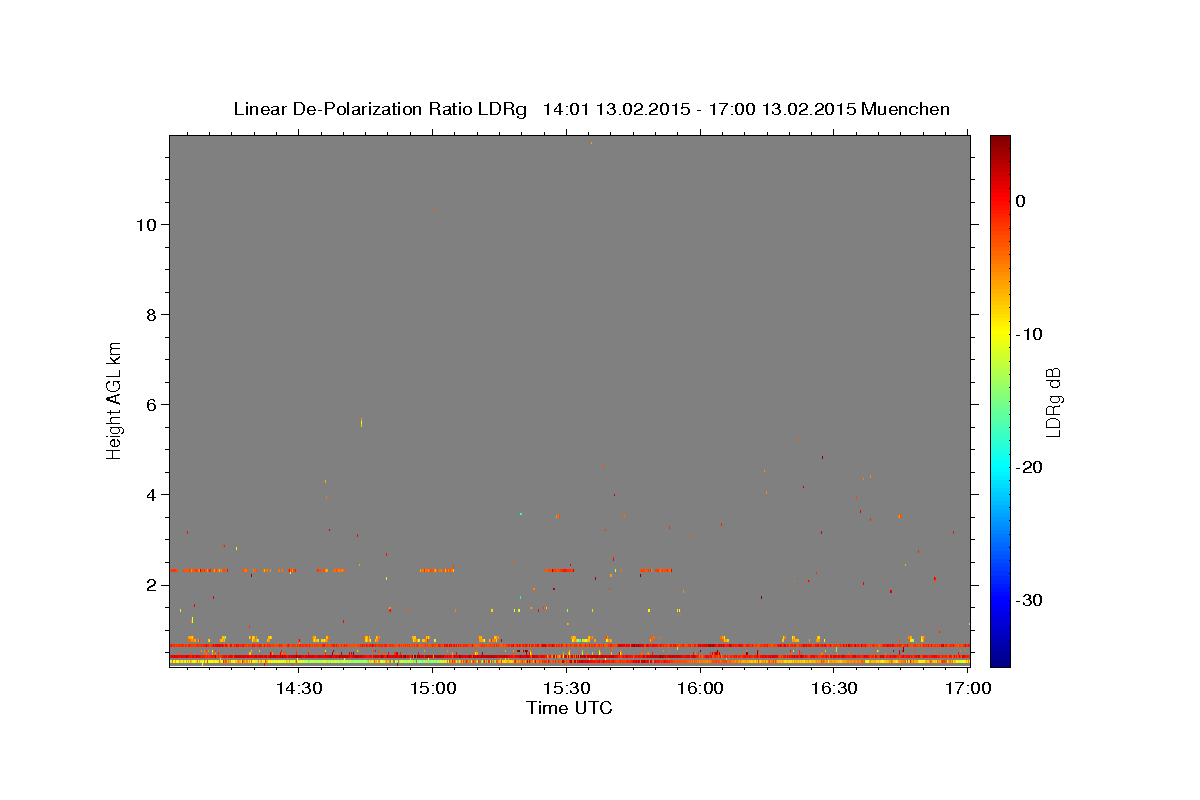This screenshot has width=1200, height=800.
Task: Click the 'LDRg dB' colorbar label
Action: pos(1052,401)
